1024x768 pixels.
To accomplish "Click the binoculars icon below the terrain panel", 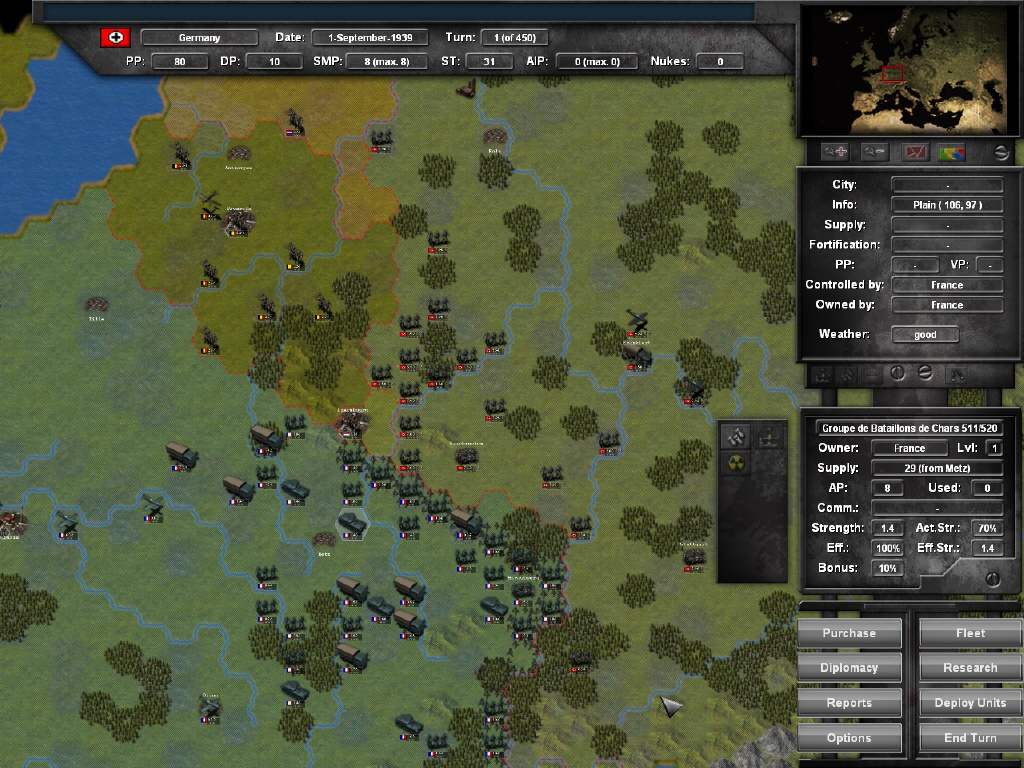I will tap(958, 376).
